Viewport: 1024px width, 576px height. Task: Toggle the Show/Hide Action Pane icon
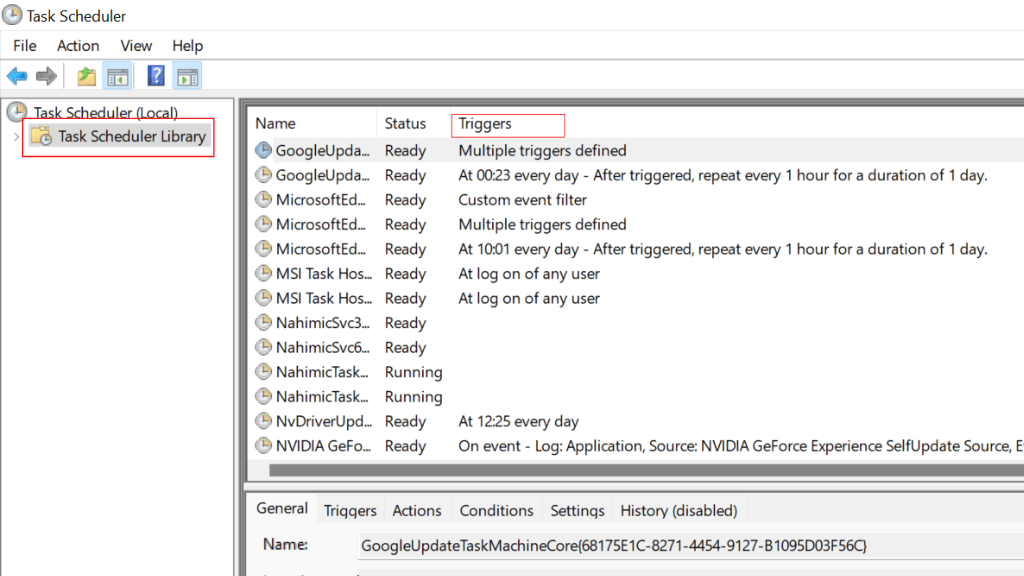[x=186, y=76]
